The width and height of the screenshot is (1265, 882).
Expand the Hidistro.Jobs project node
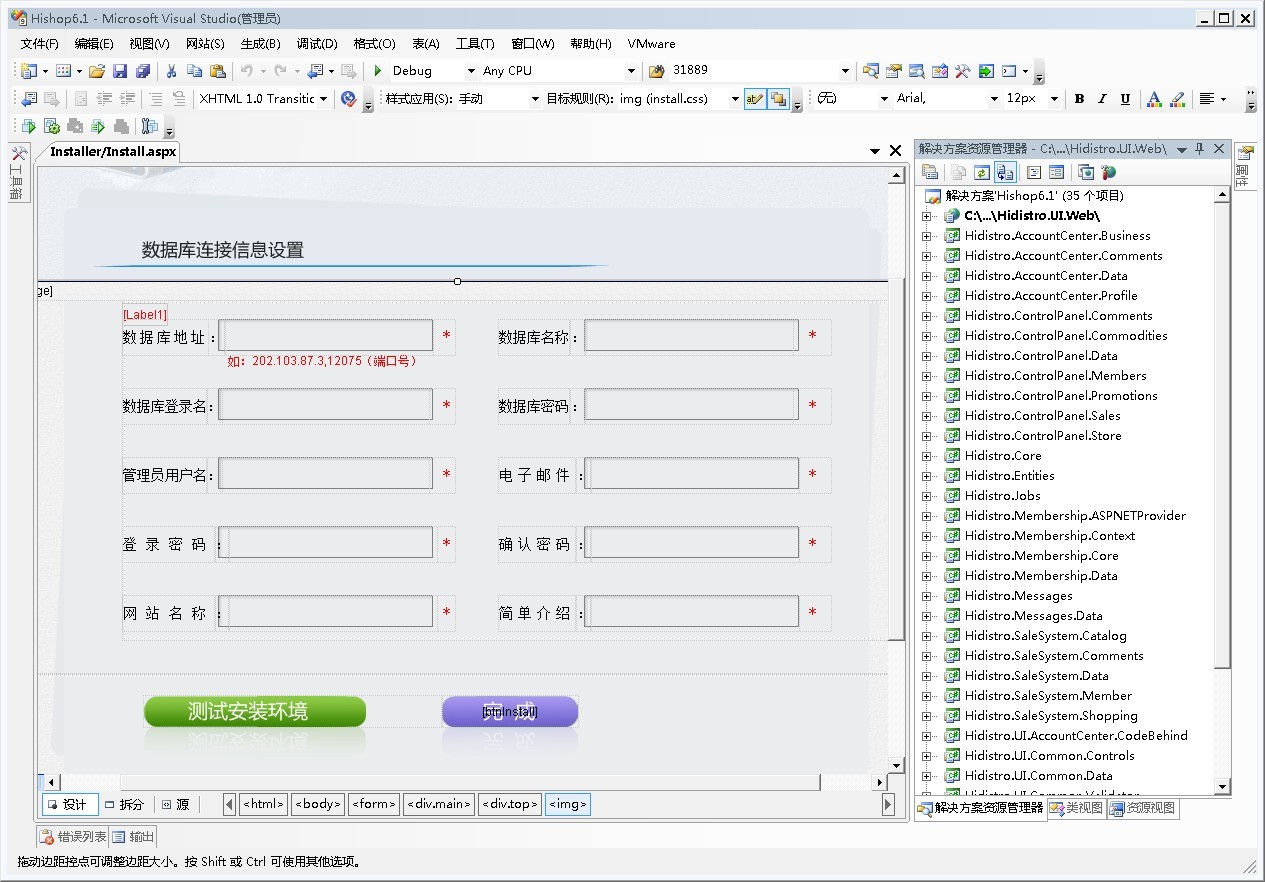pyautogui.click(x=926, y=496)
